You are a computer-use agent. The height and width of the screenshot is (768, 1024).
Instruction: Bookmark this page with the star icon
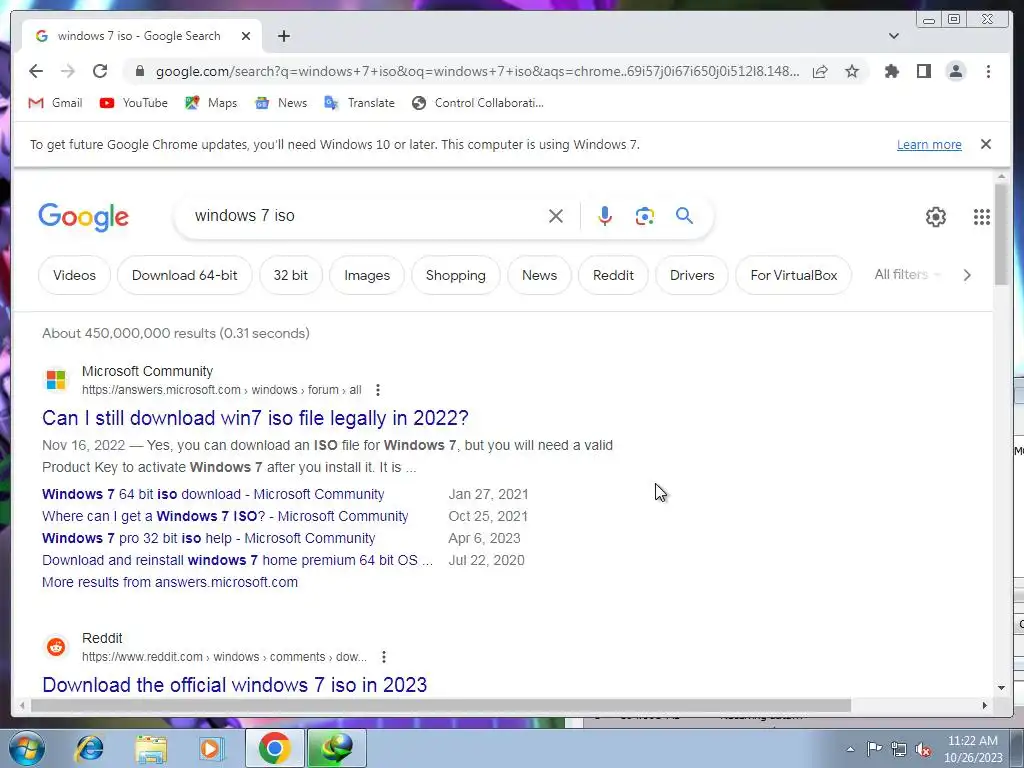coord(852,71)
